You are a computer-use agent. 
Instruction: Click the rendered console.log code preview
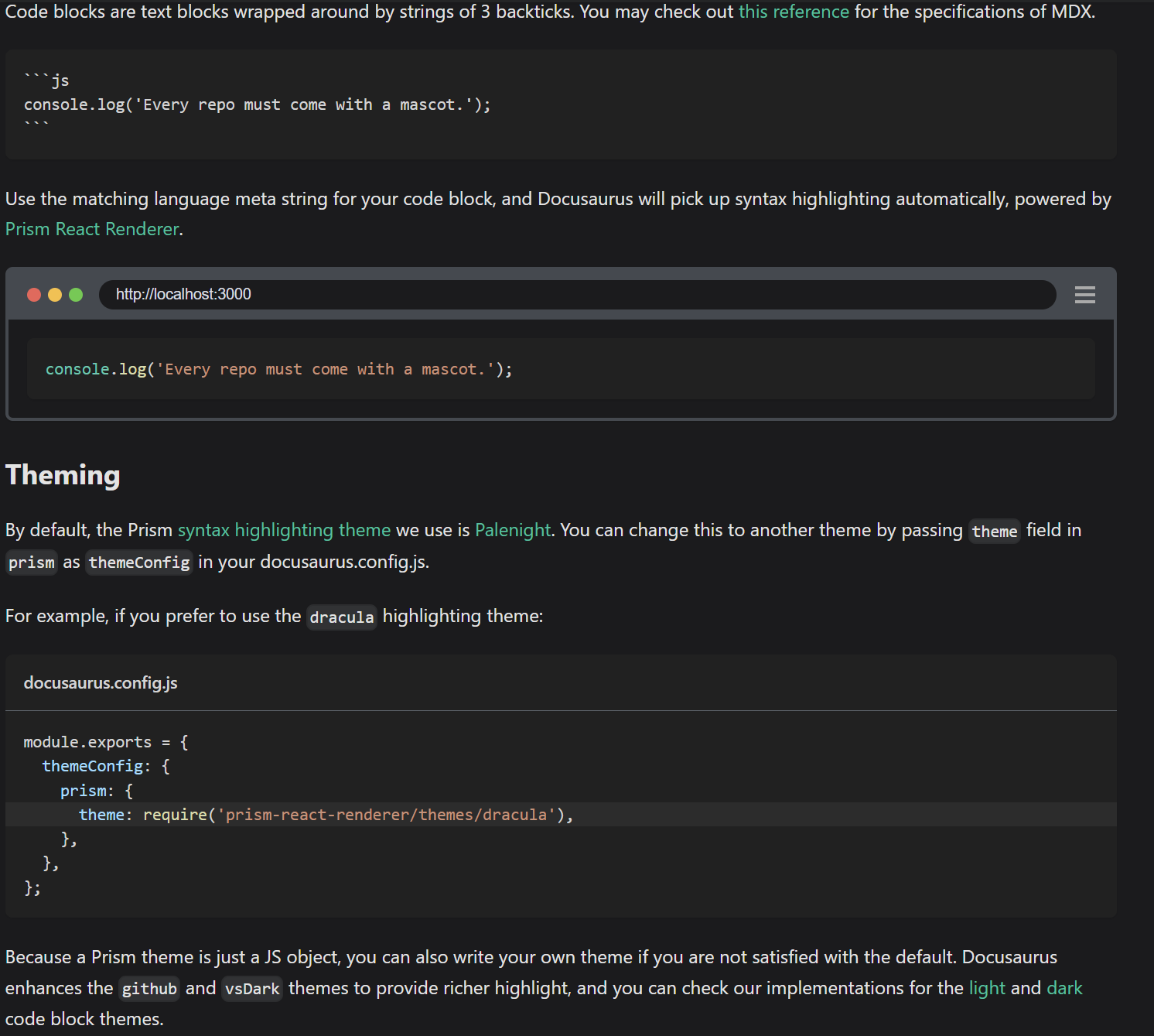pyautogui.click(x=278, y=370)
